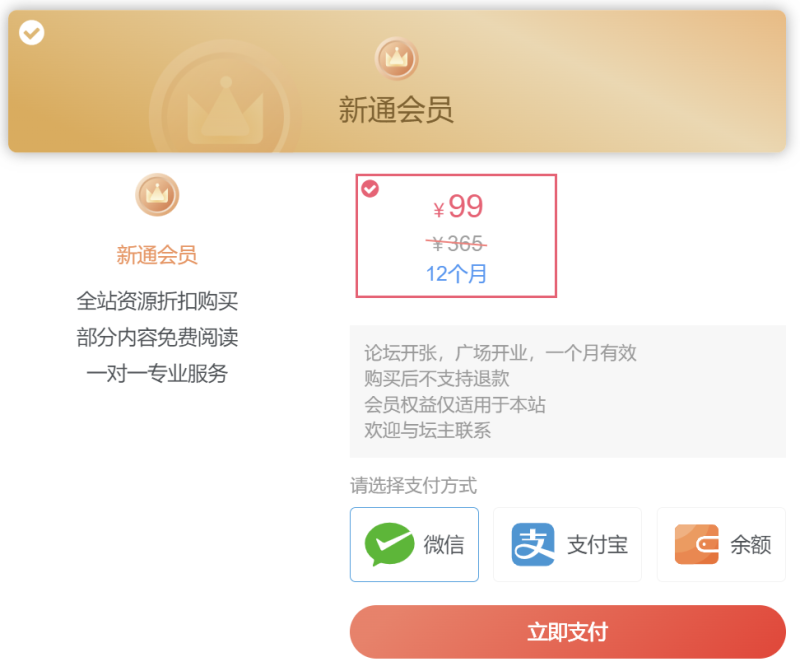
Task: Click the crown badge above 新通会员 banner title
Action: point(396,58)
